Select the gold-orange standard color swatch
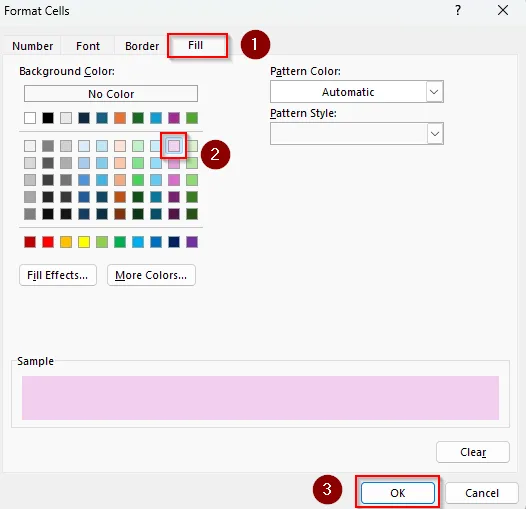This screenshot has height=509, width=526. [x=66, y=242]
